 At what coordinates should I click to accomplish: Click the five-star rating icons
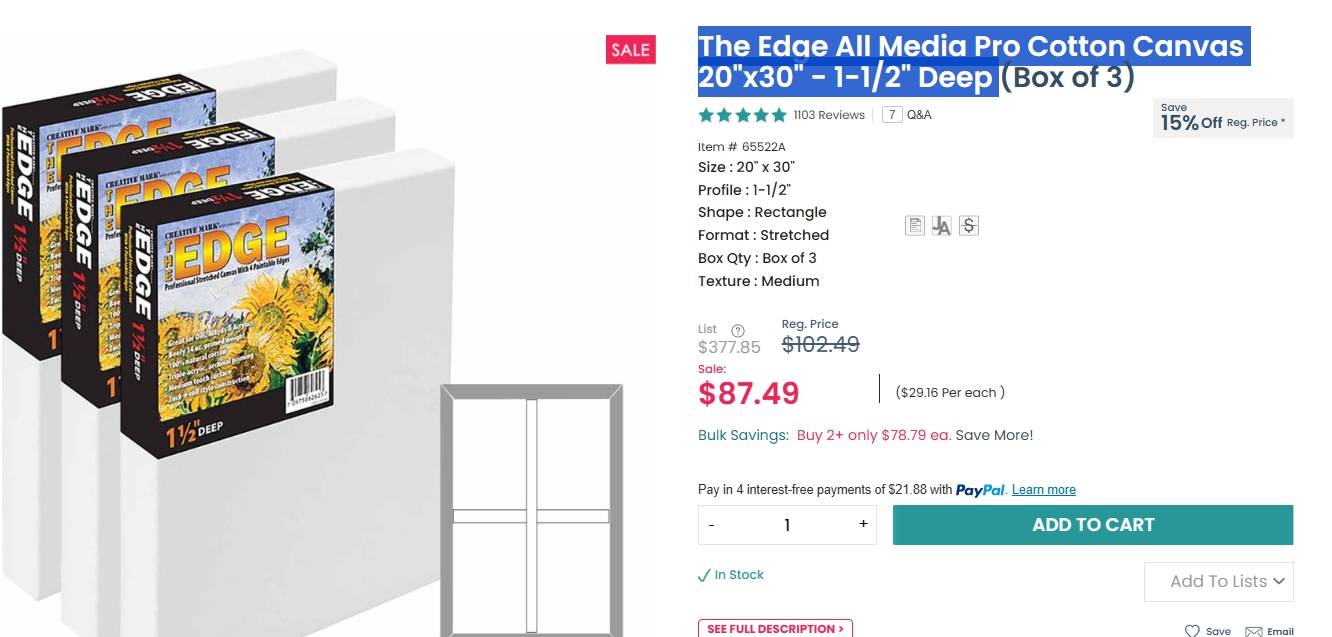click(x=742, y=115)
